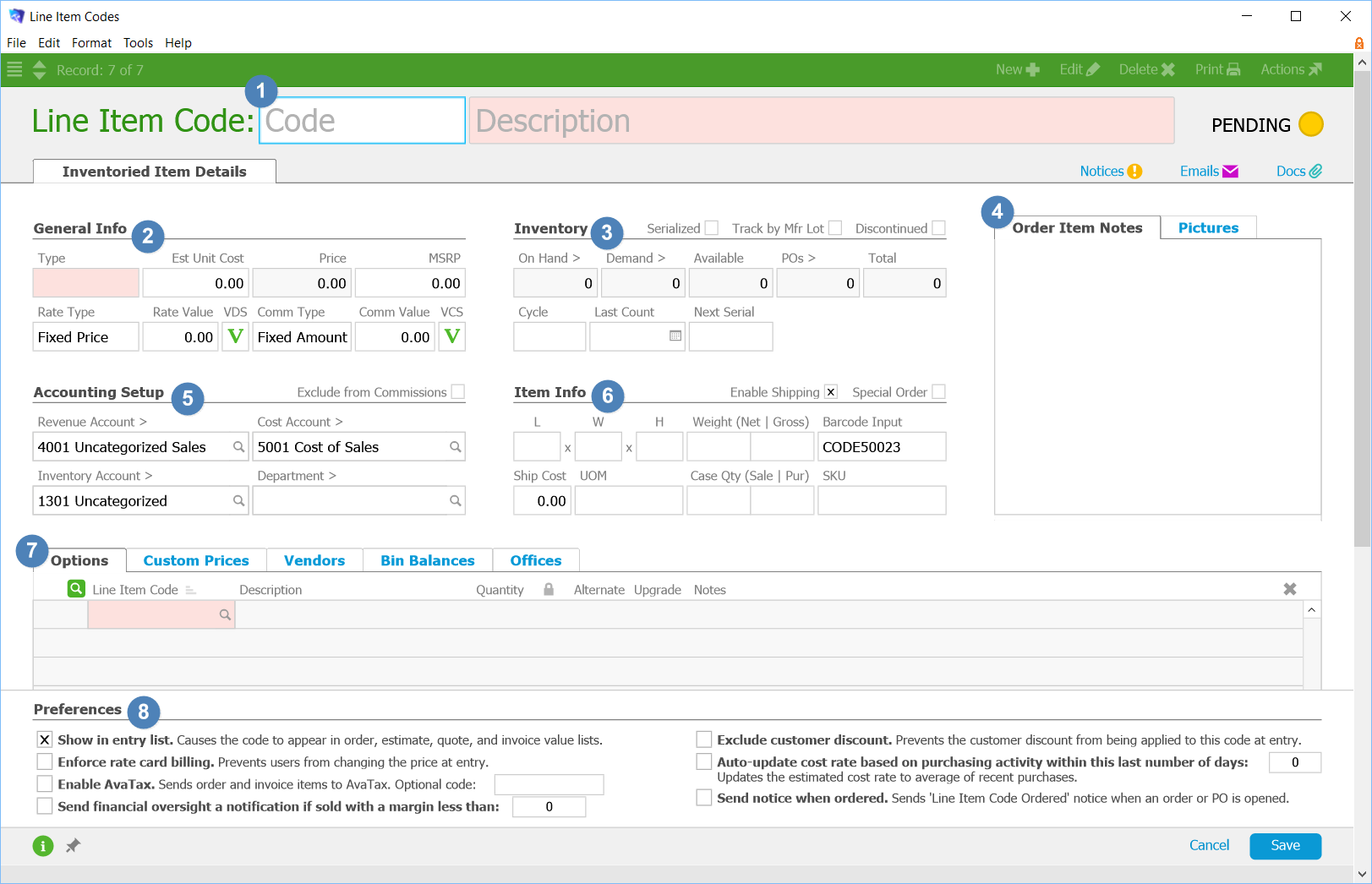
Task: Open the Type dropdown field
Action: pos(86,283)
